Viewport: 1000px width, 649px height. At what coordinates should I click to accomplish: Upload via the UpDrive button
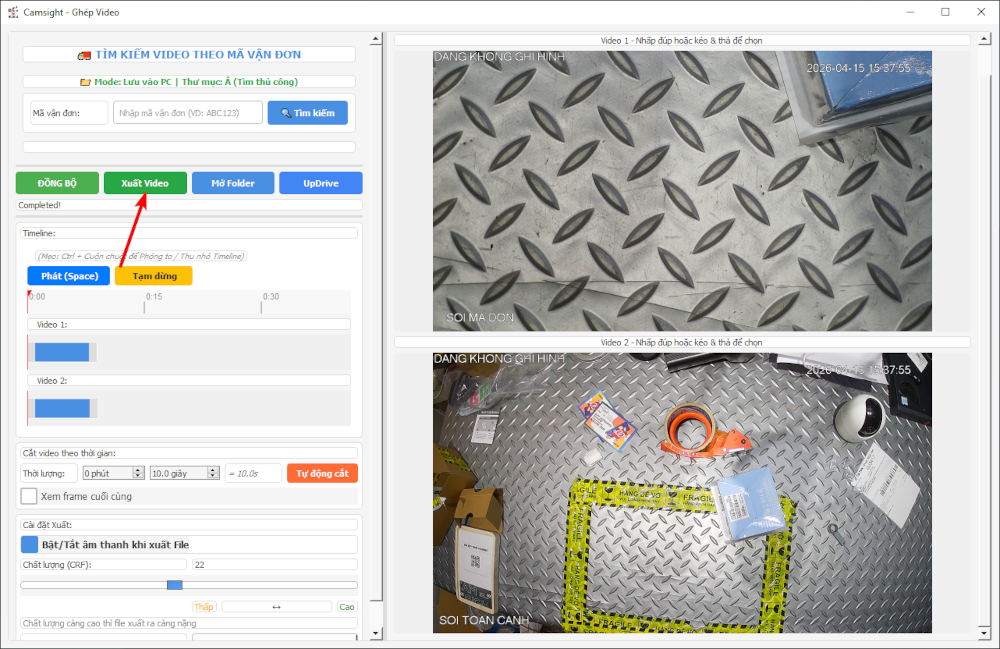pyautogui.click(x=320, y=183)
